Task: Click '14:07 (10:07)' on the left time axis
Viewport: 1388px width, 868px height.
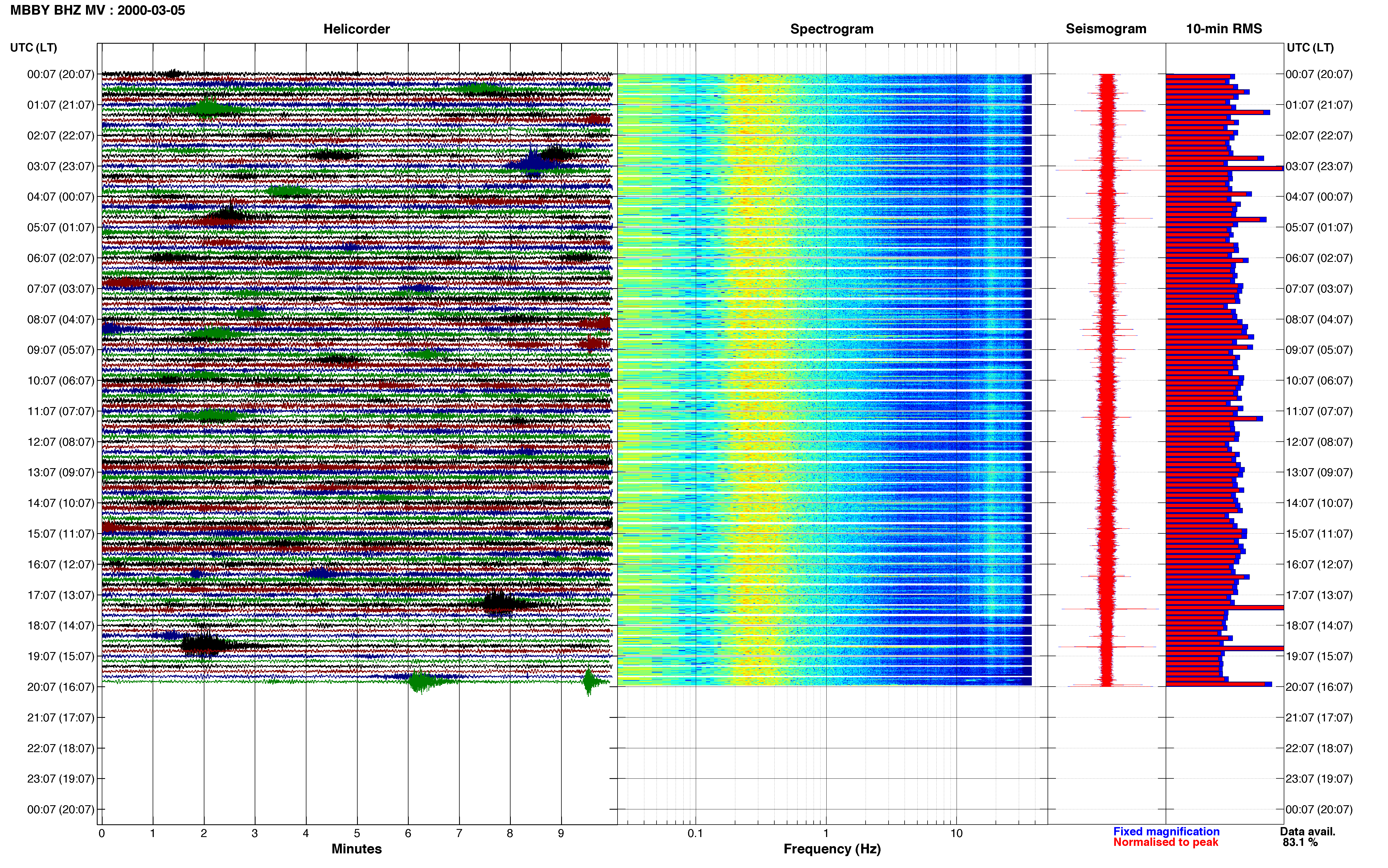Action: point(60,504)
